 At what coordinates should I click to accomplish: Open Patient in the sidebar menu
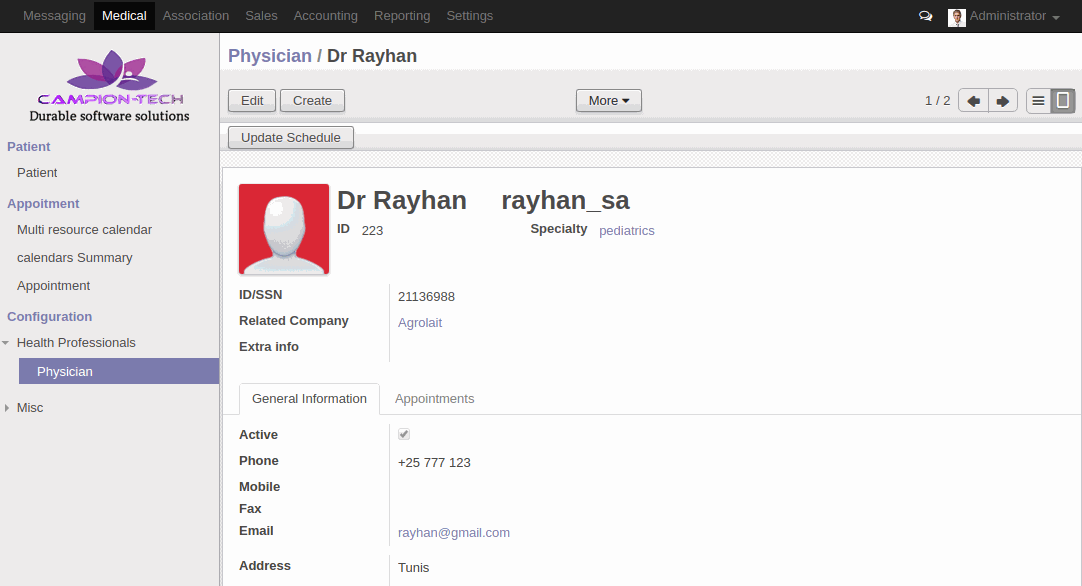pos(37,173)
